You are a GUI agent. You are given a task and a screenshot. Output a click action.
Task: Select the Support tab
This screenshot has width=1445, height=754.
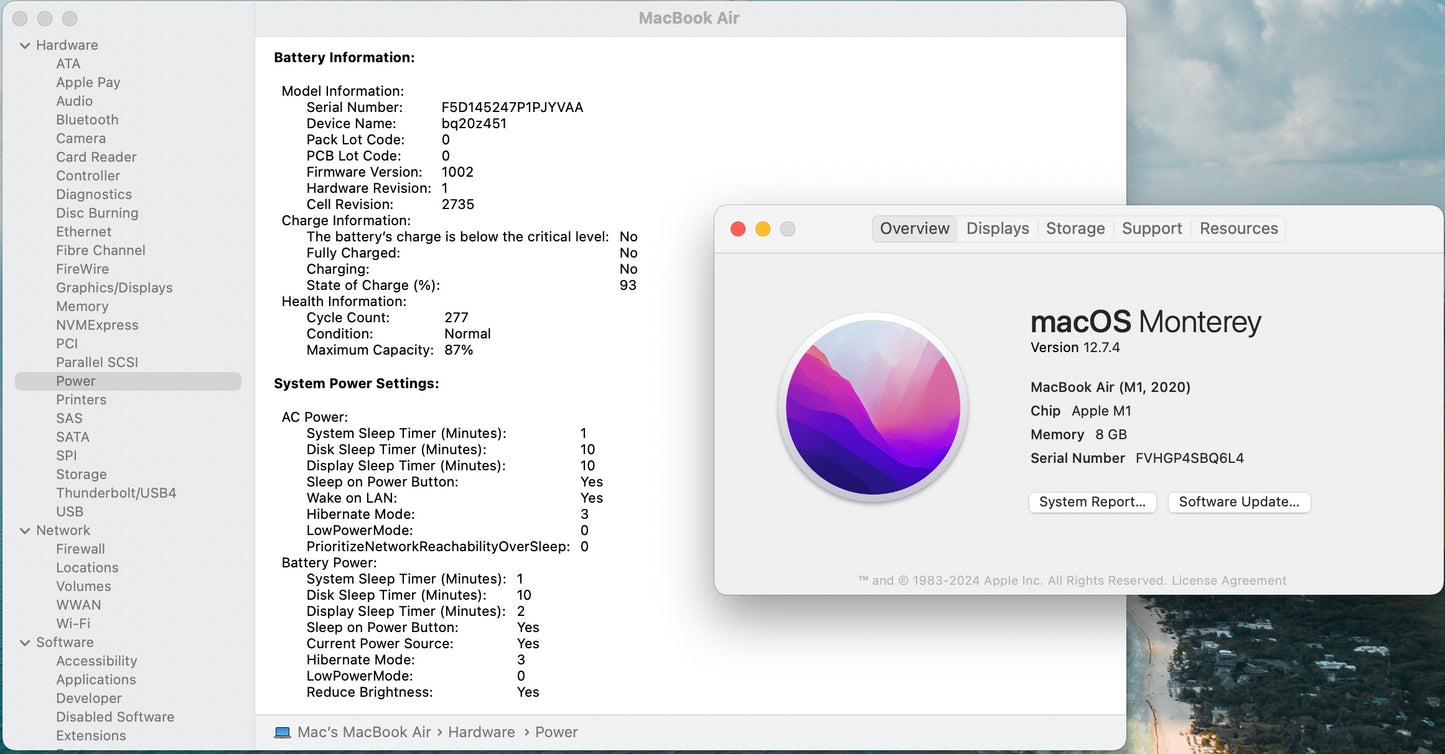tap(1151, 228)
